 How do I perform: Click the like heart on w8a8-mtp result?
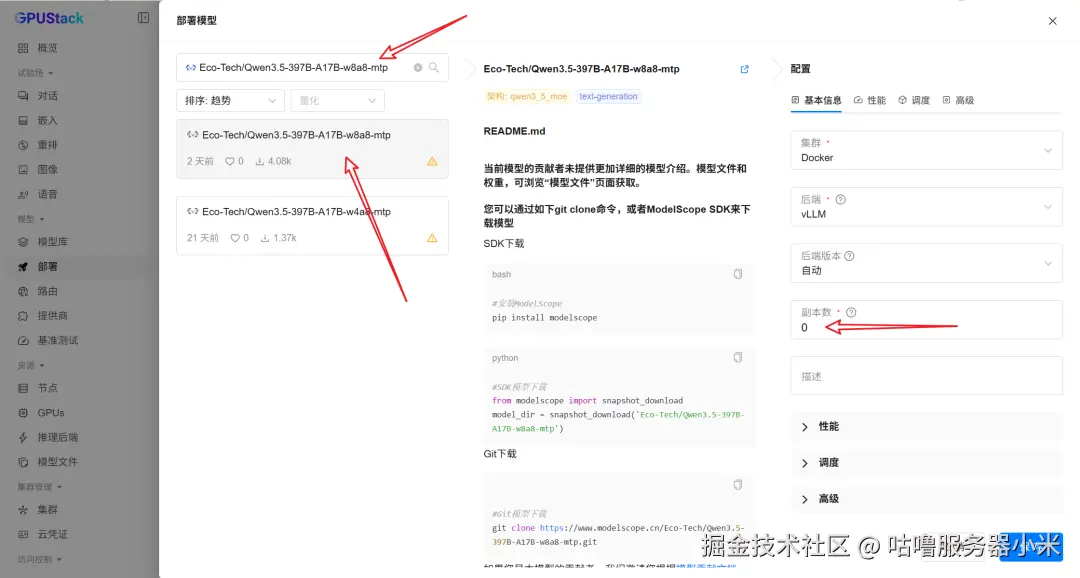(x=230, y=161)
